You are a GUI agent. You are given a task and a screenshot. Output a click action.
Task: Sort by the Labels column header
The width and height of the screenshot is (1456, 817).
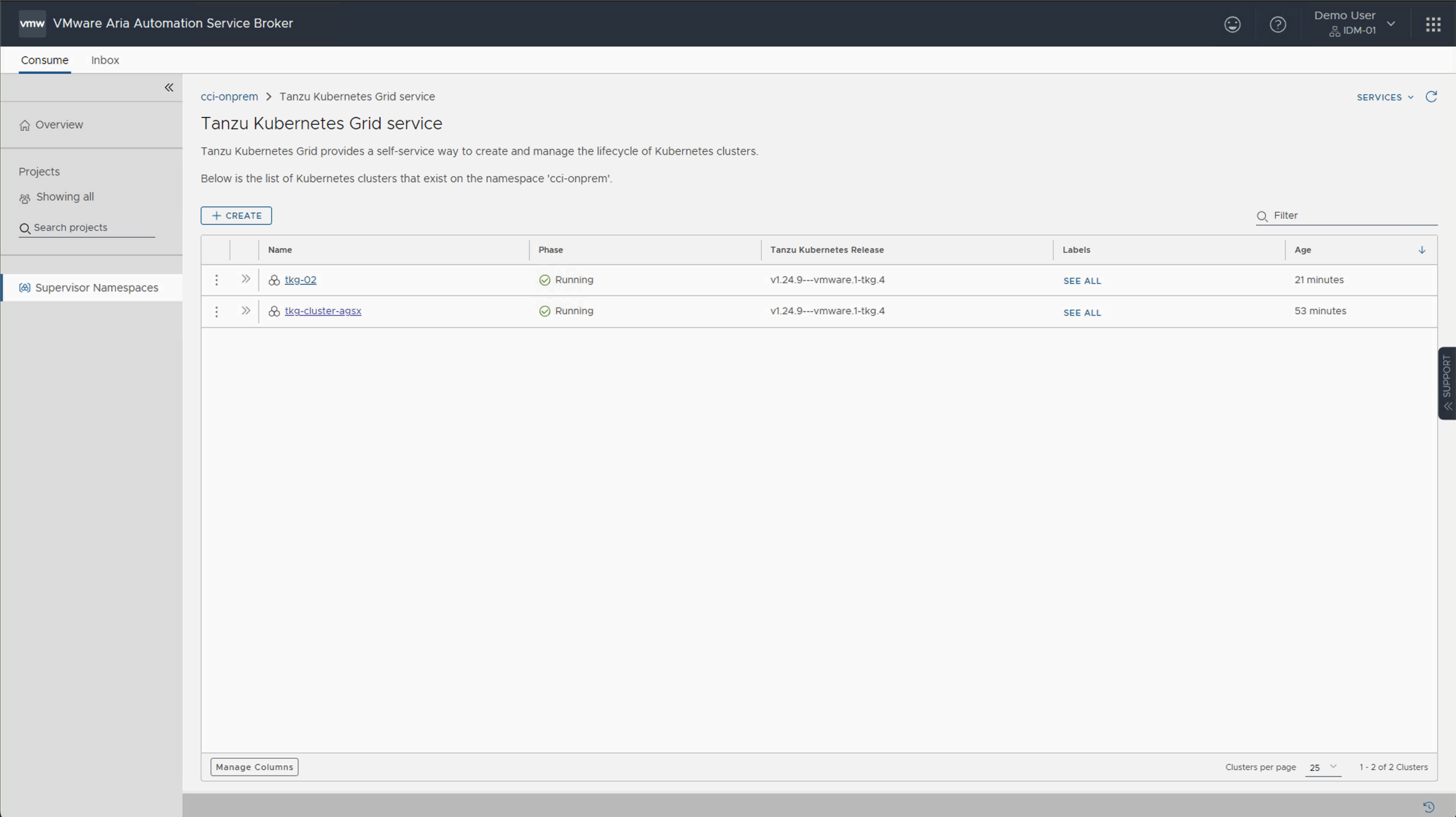tap(1076, 250)
